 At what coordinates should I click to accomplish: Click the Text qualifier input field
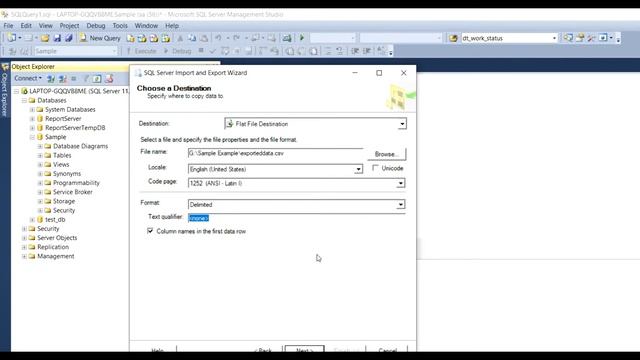(296, 218)
